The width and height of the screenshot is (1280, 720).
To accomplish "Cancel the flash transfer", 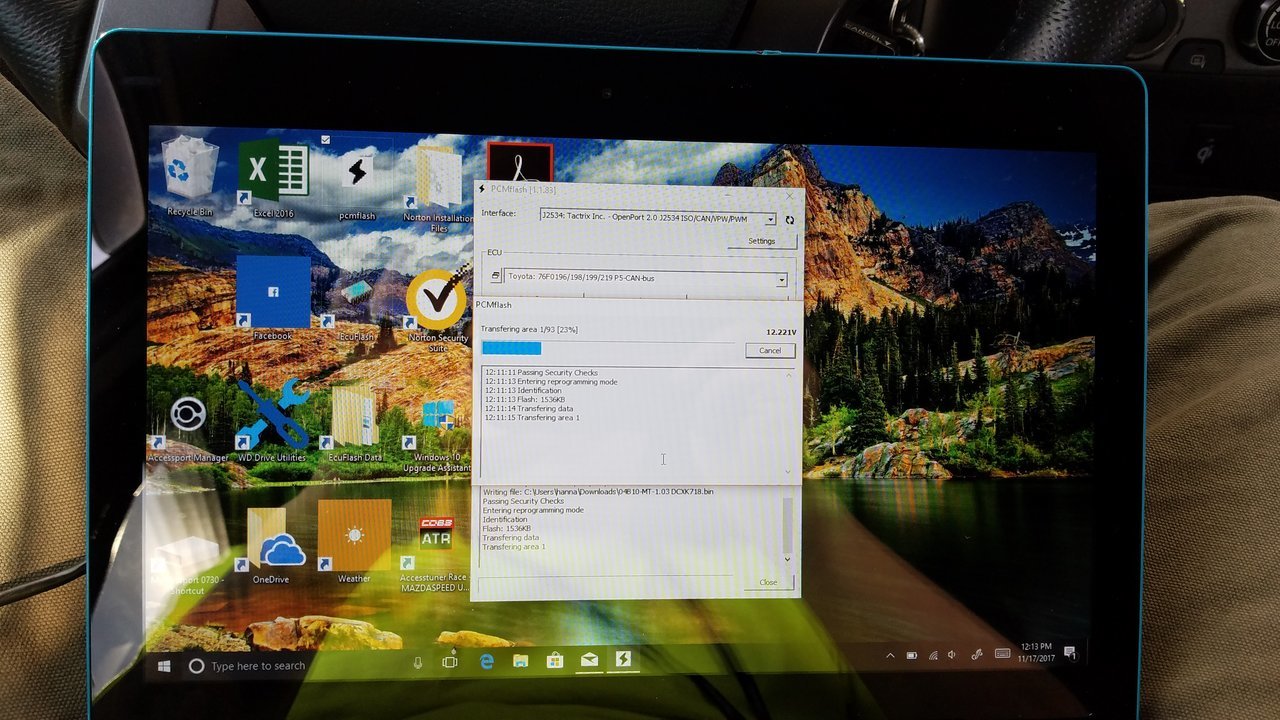I will [x=770, y=350].
